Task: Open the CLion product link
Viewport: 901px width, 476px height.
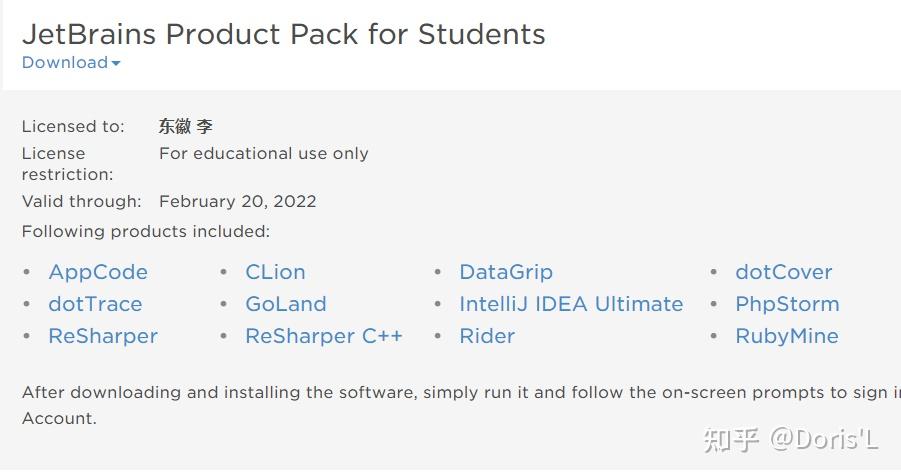Action: point(275,272)
